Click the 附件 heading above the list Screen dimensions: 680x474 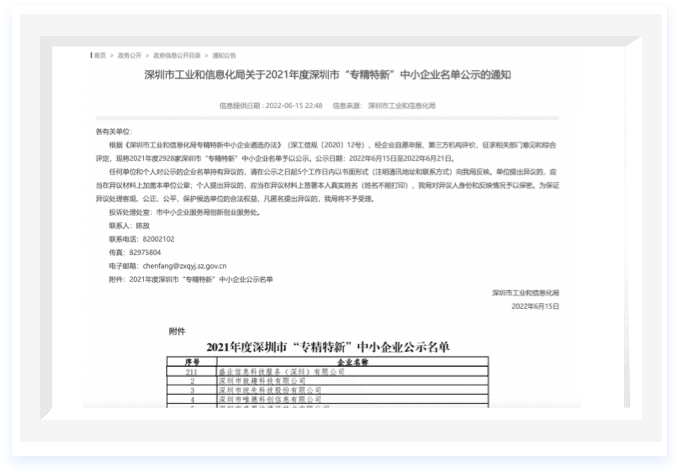[x=177, y=328]
